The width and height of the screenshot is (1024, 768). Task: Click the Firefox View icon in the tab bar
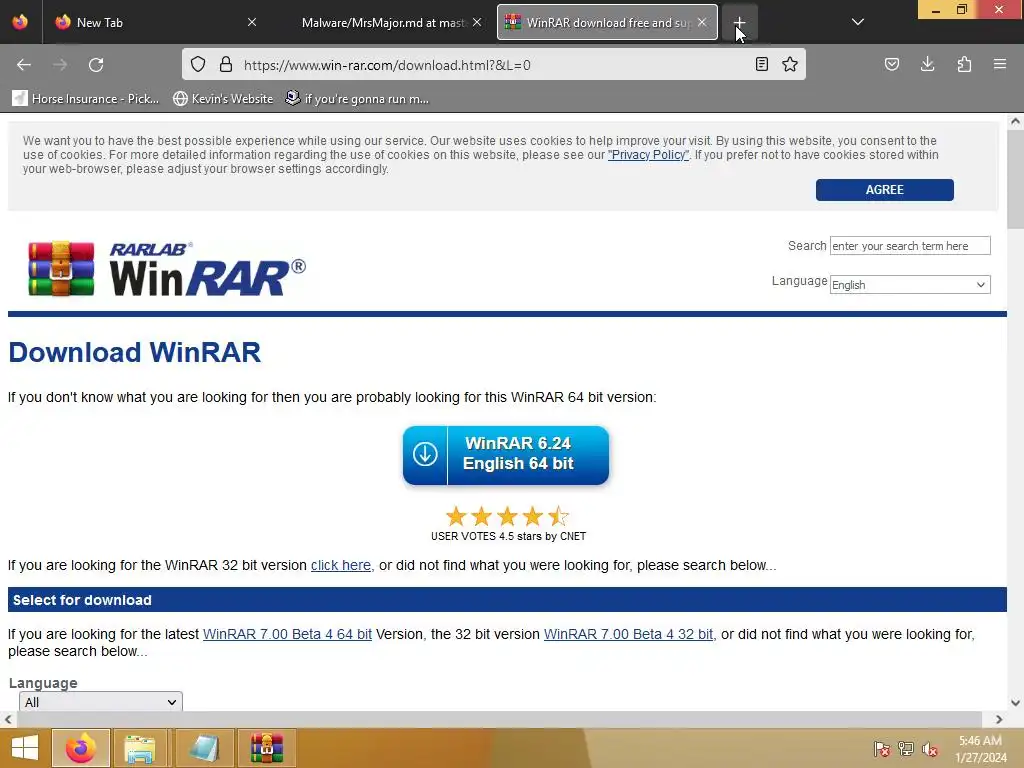(20, 22)
